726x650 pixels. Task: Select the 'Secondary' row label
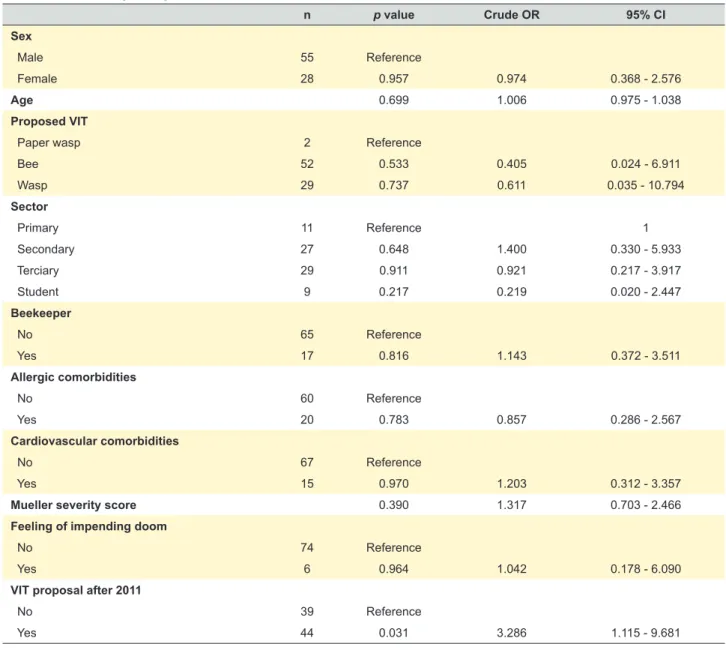coord(46,249)
